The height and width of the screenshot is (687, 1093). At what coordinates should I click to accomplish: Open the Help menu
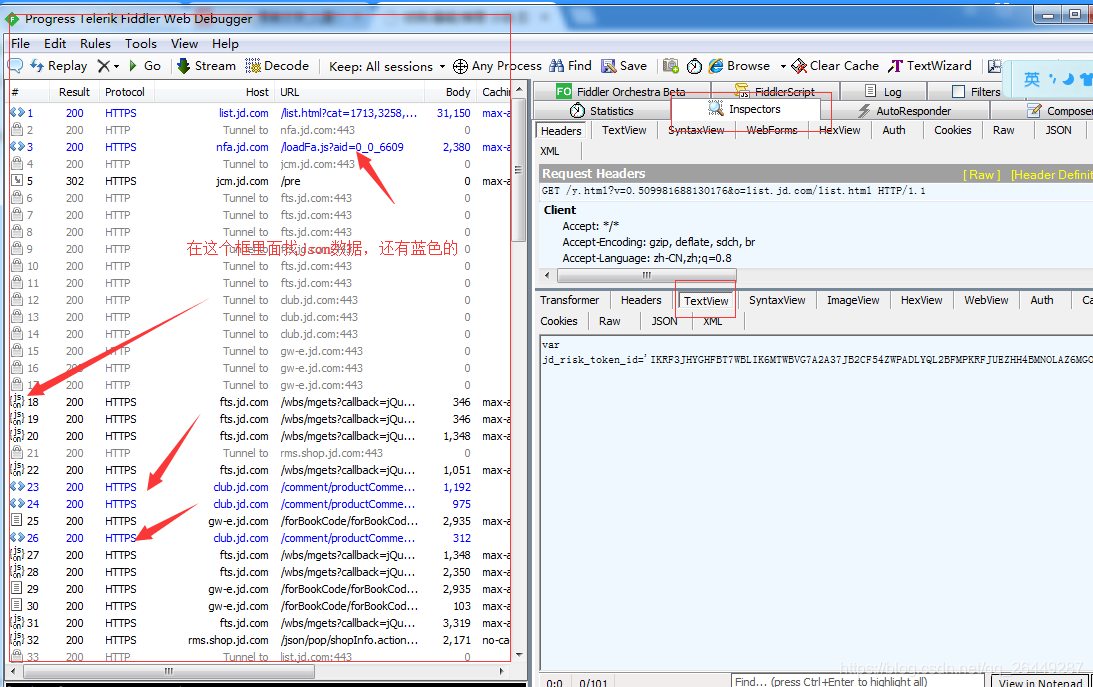click(225, 44)
